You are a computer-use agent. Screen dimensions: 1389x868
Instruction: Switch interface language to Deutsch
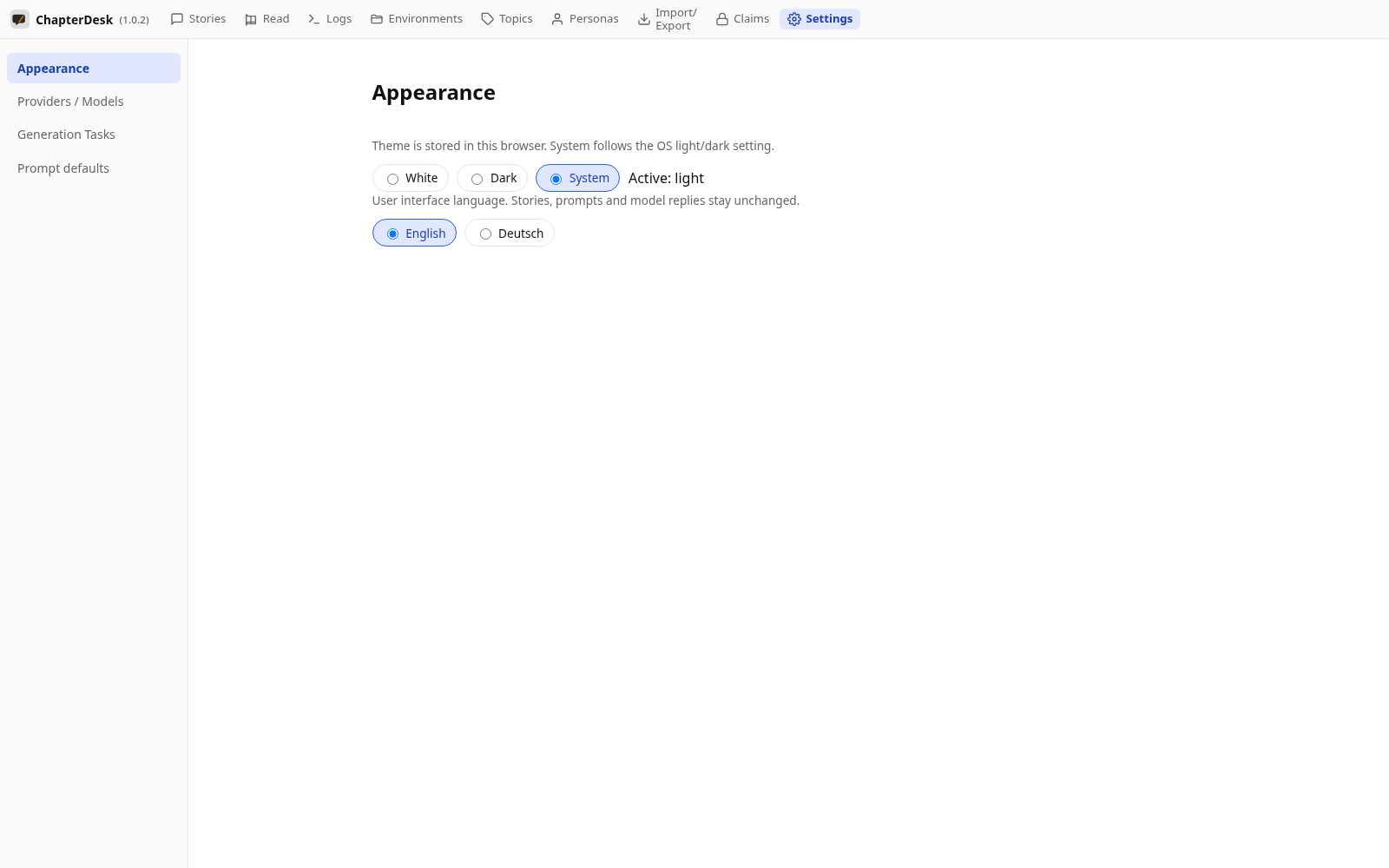(x=510, y=233)
